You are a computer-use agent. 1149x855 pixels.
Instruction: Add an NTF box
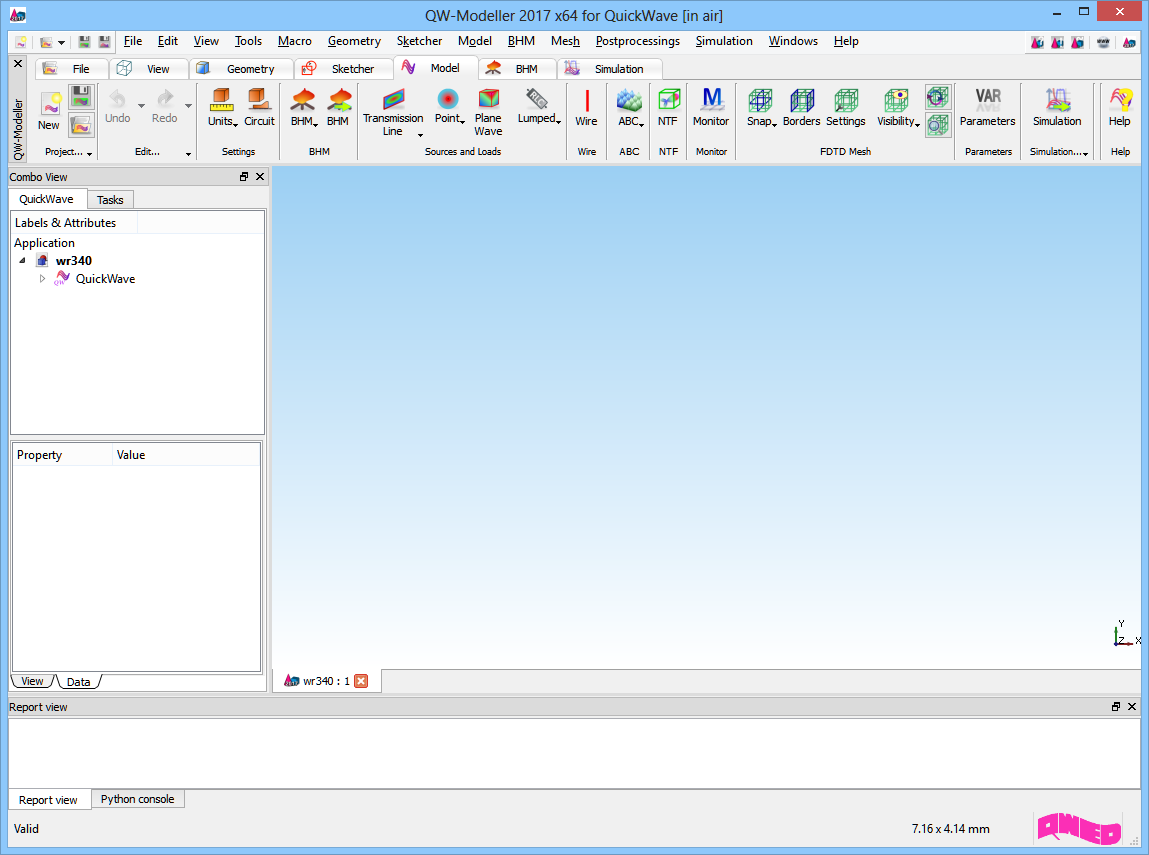[x=668, y=107]
